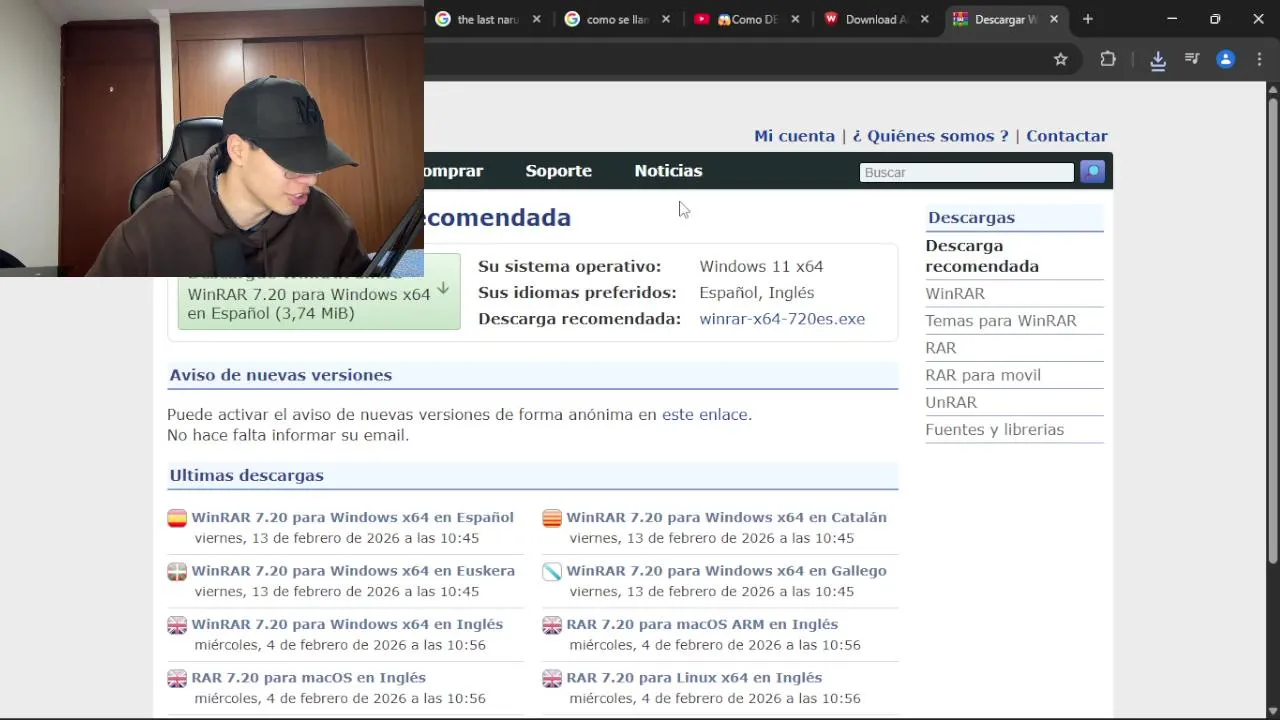Bookmark this page with the star icon
The width and height of the screenshot is (1280, 720).
pos(1061,59)
